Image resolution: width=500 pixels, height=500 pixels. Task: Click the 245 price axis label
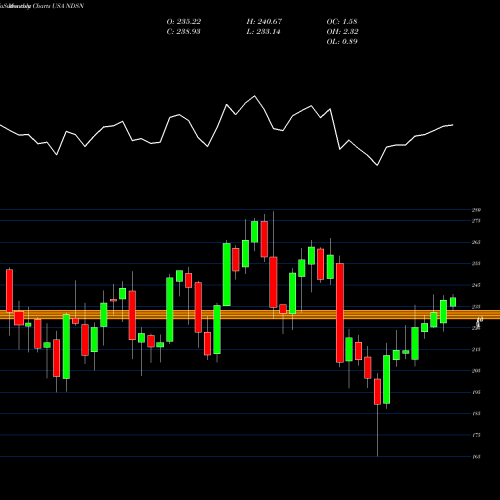point(476,285)
